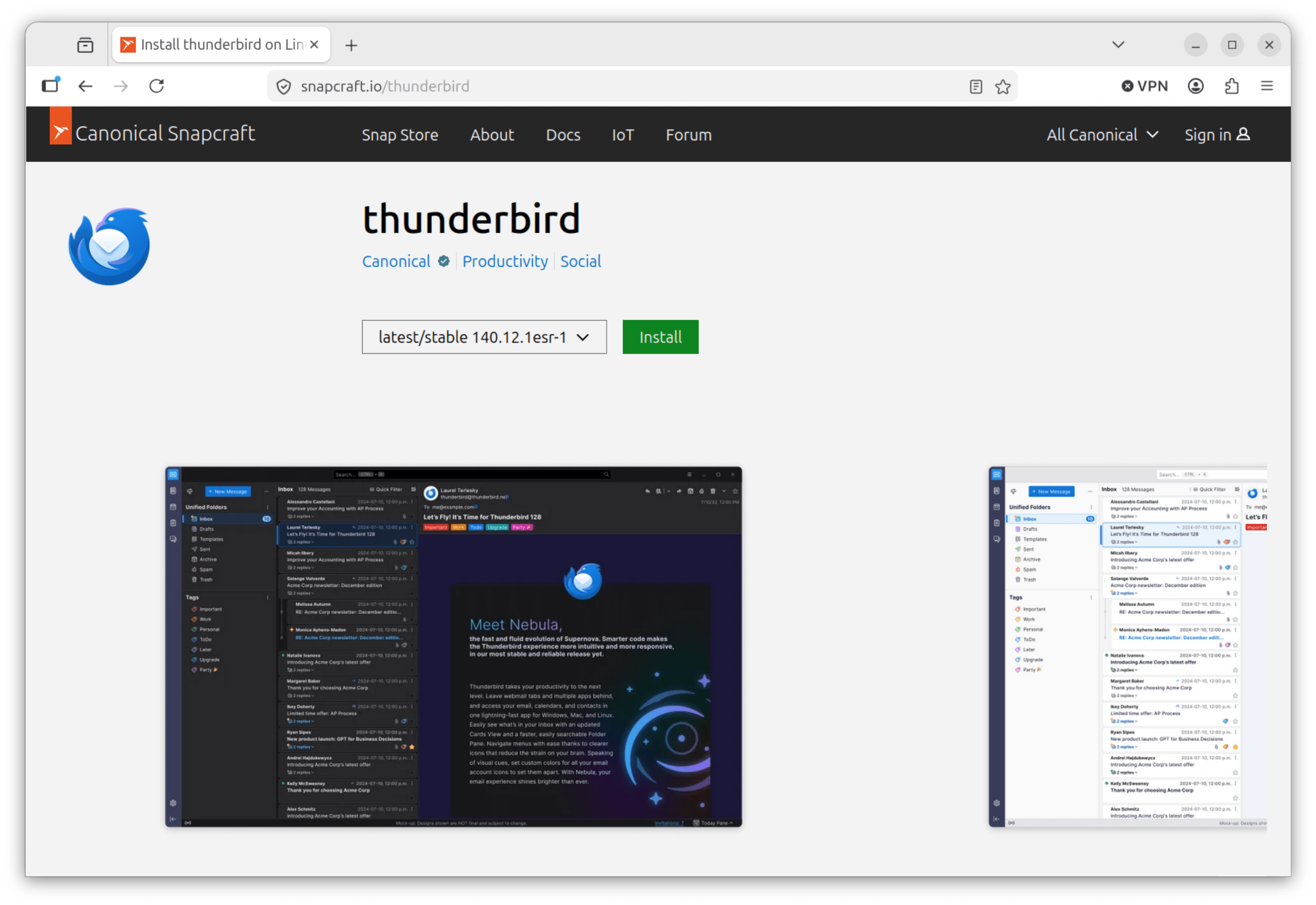Click the tracking protection shield icon

[x=284, y=87]
